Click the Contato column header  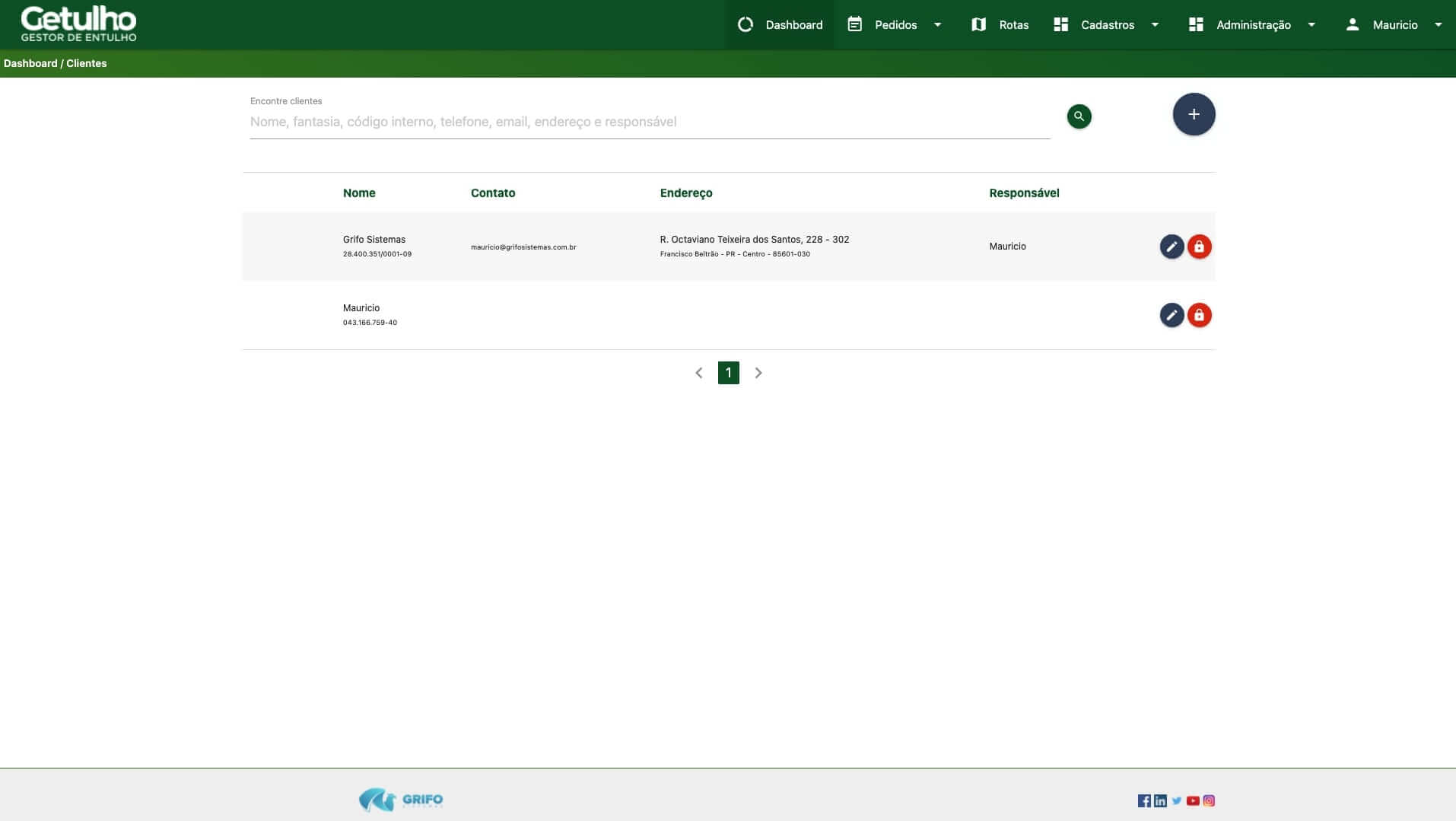[x=493, y=193]
